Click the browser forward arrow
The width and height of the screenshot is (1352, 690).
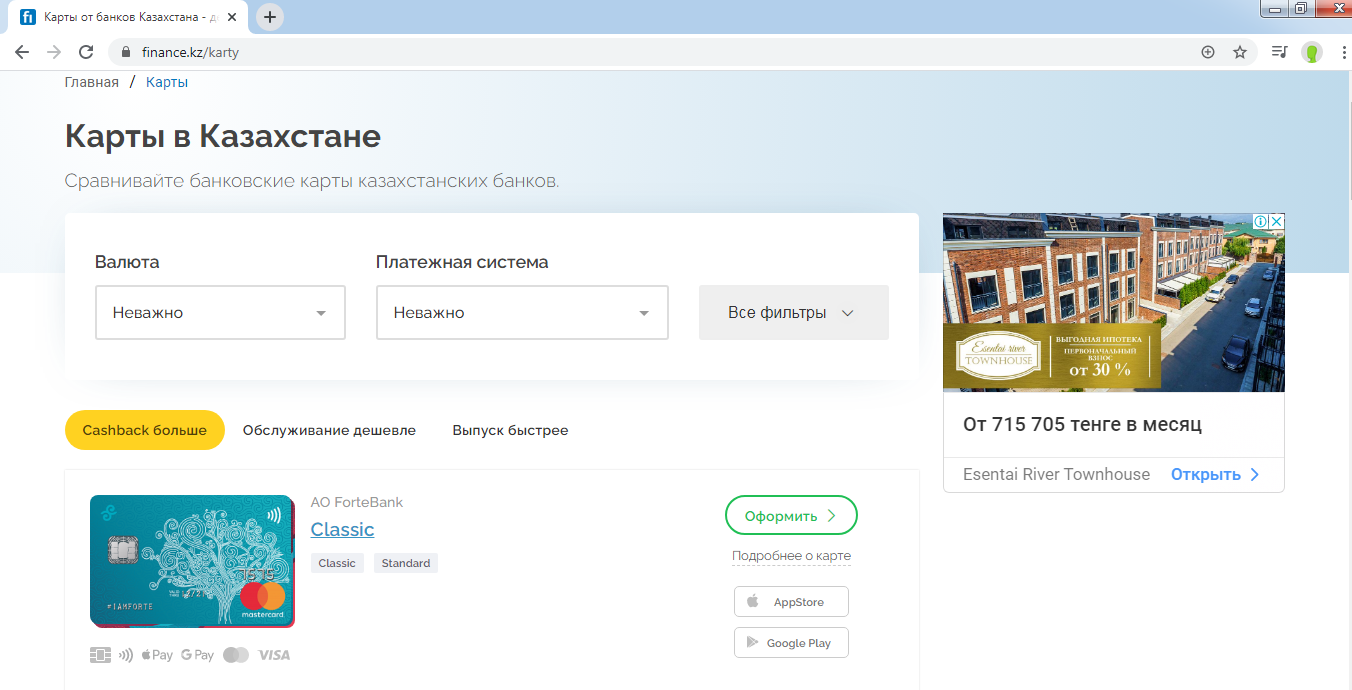[x=54, y=52]
